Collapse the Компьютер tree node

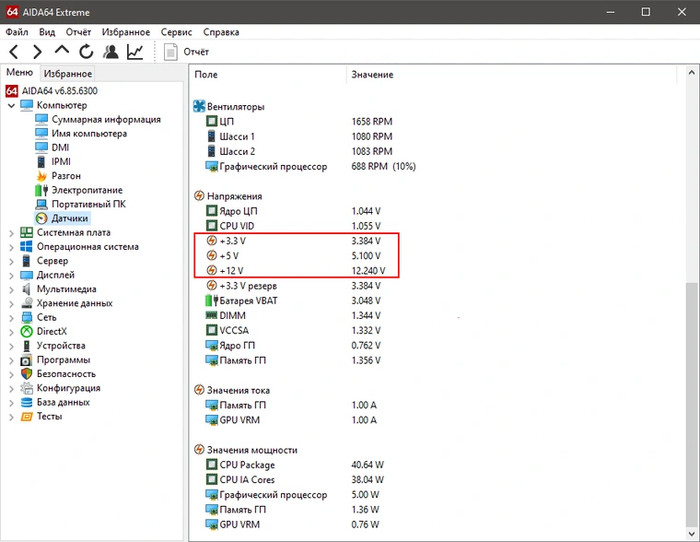(11, 105)
